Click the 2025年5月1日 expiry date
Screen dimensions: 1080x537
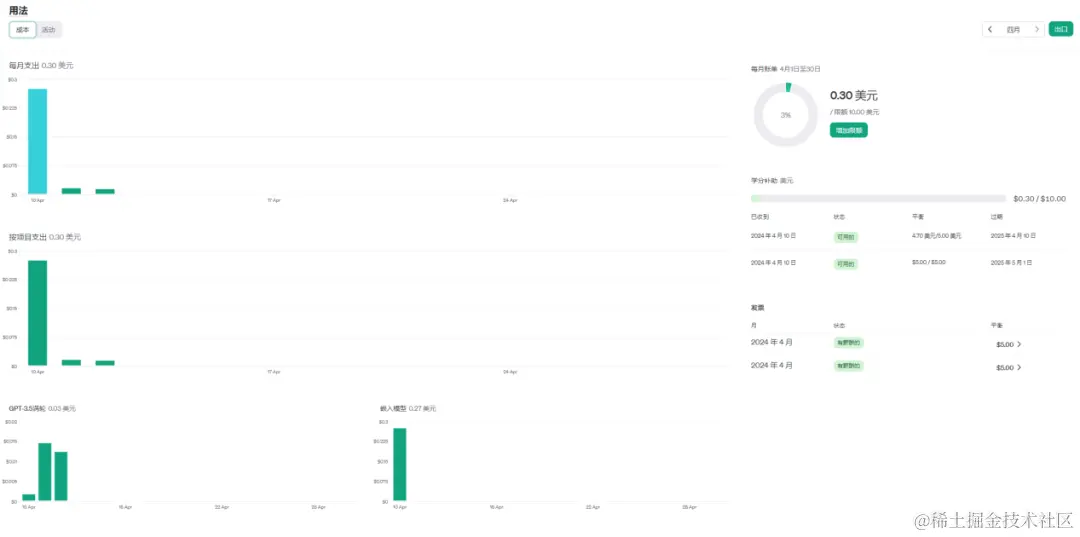(x=1011, y=262)
